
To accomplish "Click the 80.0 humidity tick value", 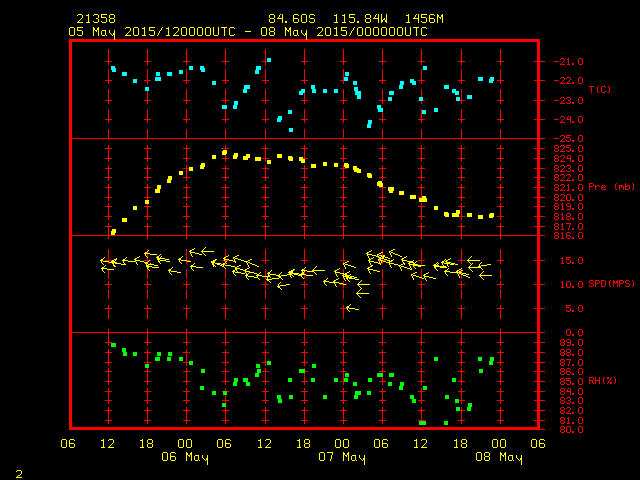I will click(x=571, y=429).
